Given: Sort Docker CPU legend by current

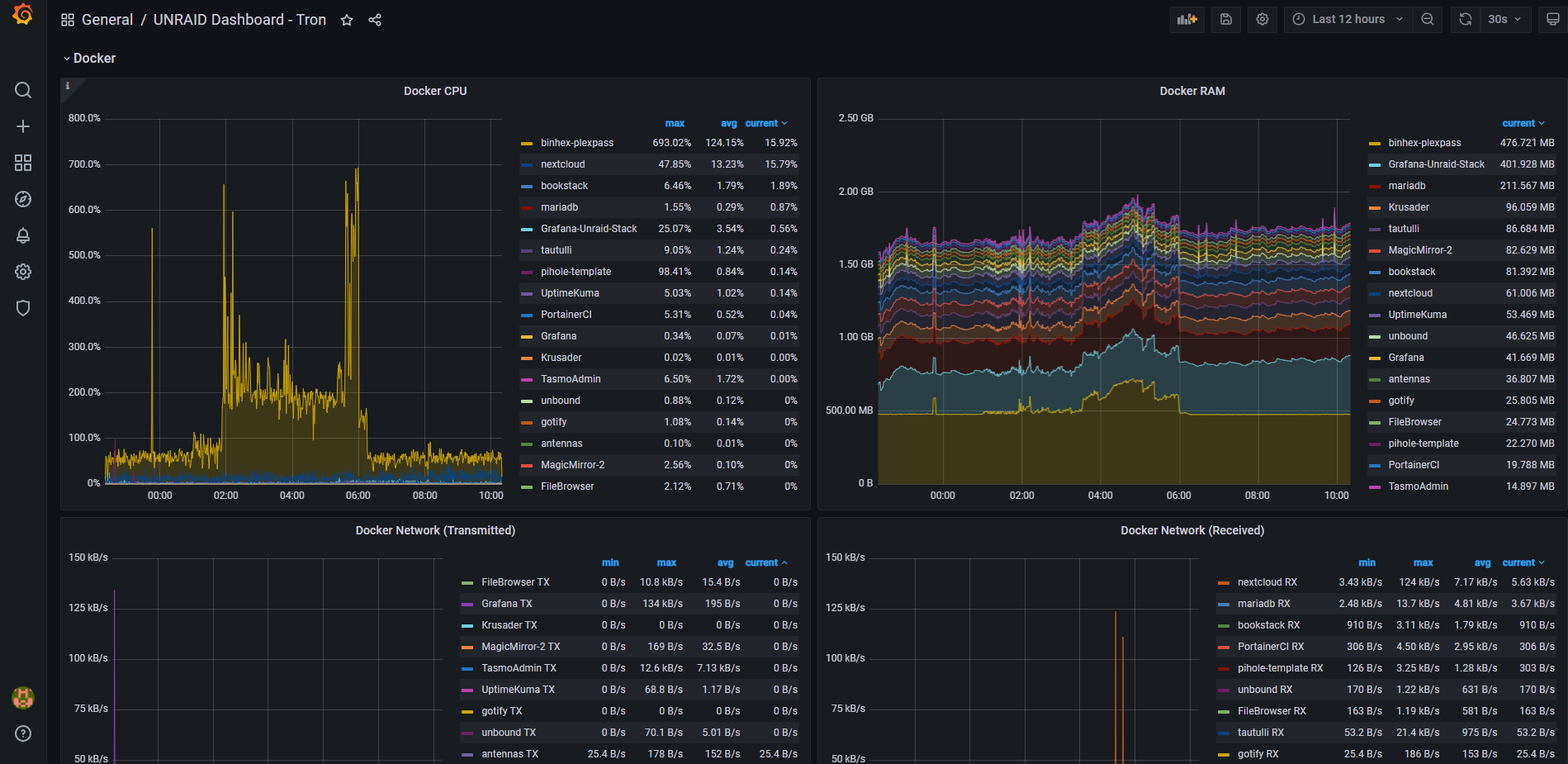Looking at the screenshot, I should click(x=766, y=123).
